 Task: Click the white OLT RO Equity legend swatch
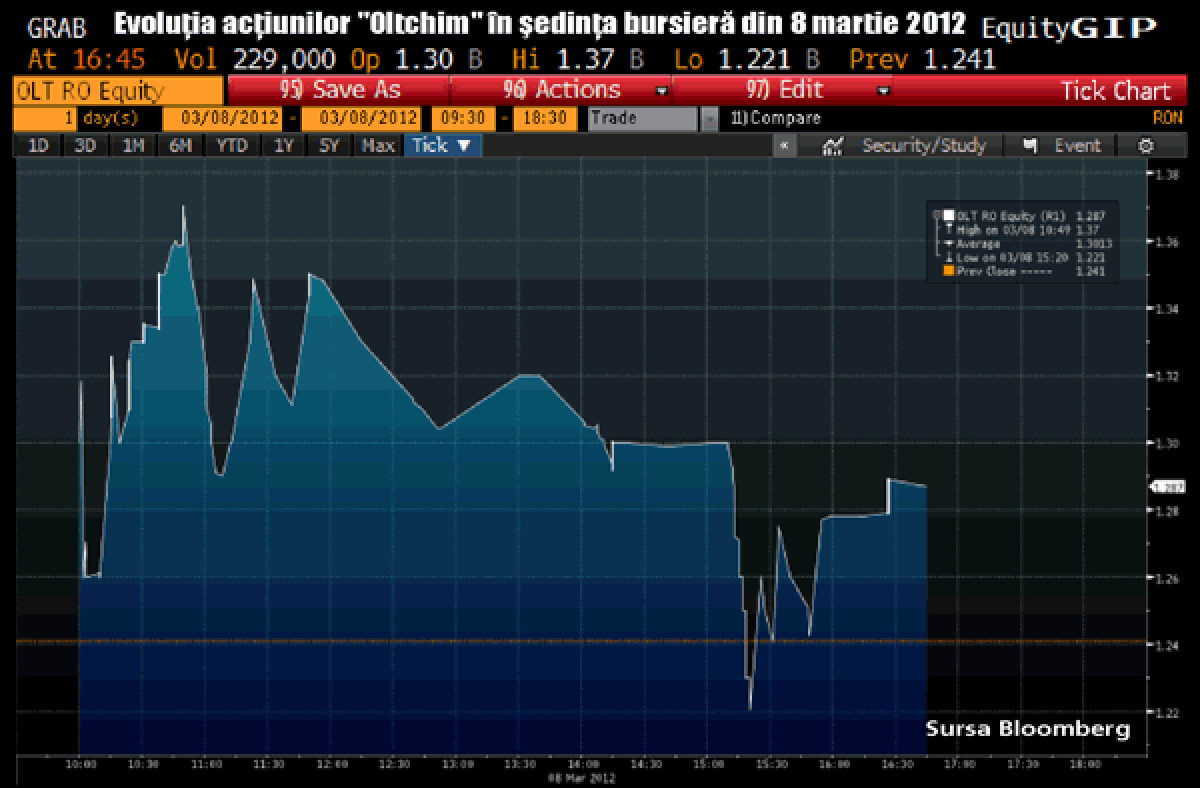click(x=947, y=215)
